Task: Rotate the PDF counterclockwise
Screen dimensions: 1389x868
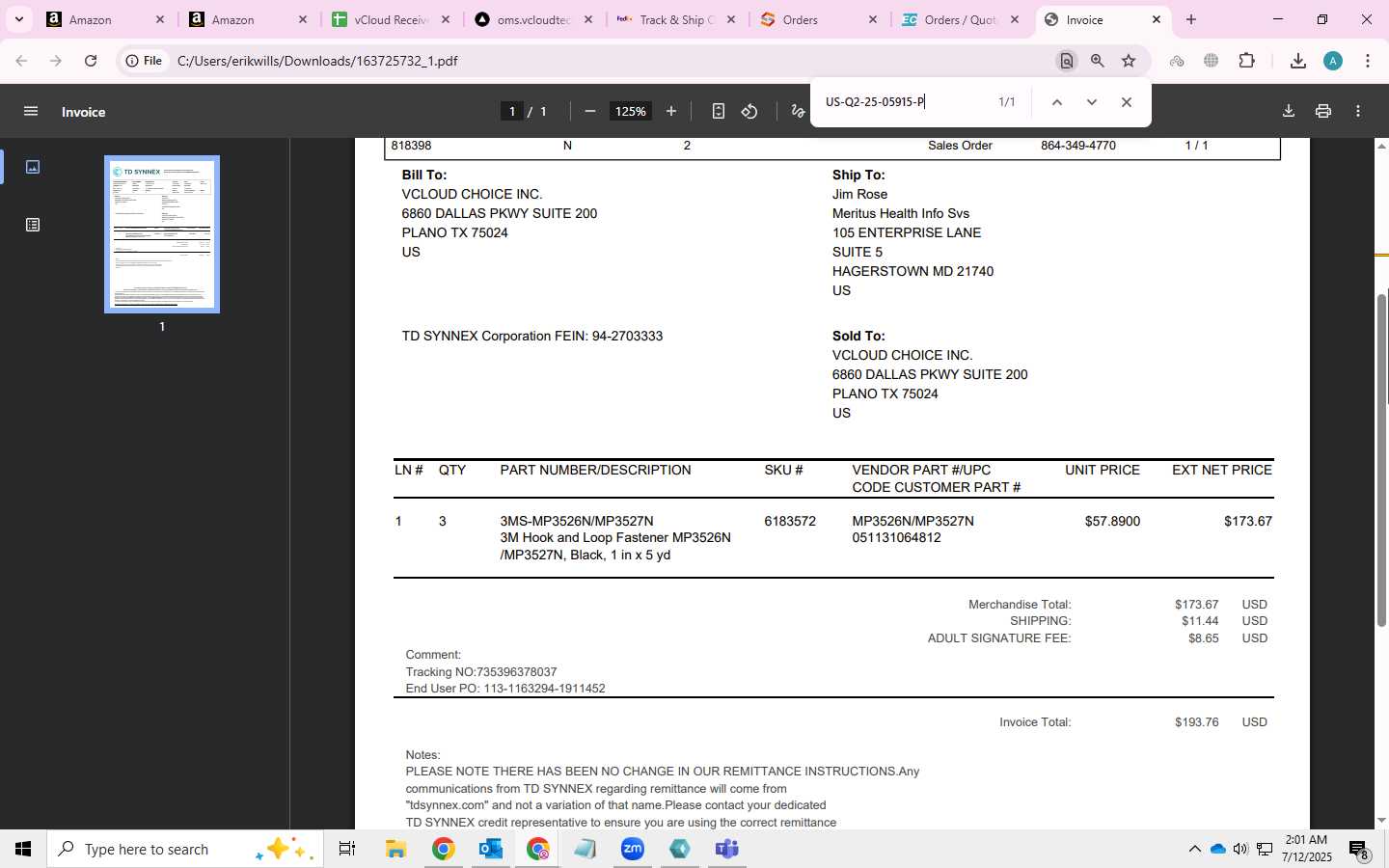Action: tap(749, 112)
